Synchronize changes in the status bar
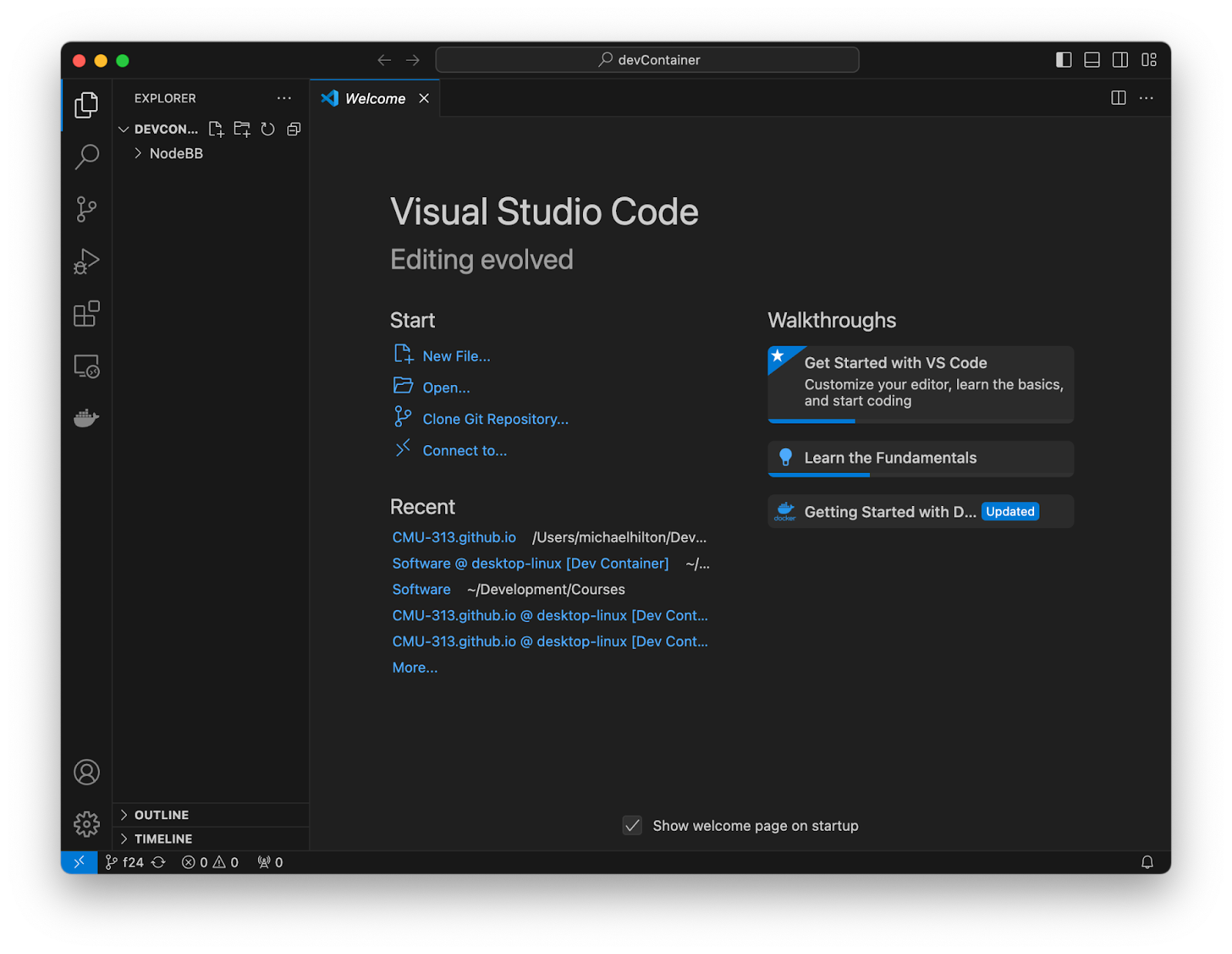Screen dimensions: 1232x954 pyautogui.click(x=159, y=862)
